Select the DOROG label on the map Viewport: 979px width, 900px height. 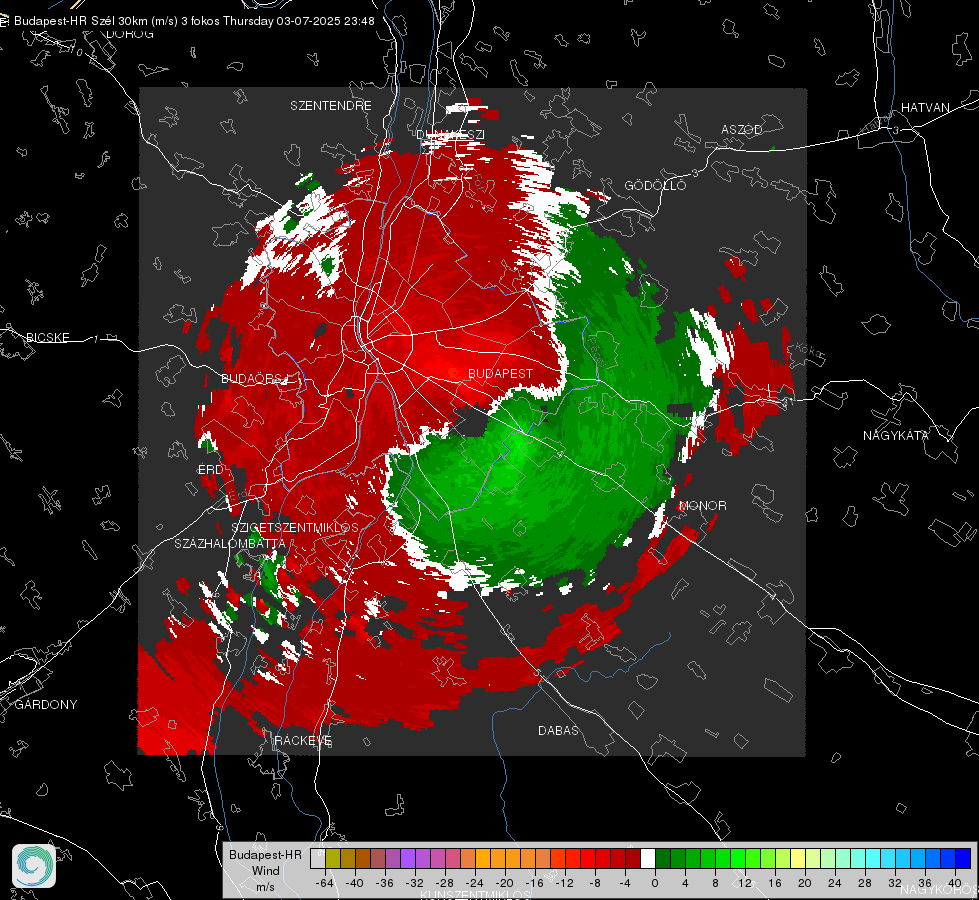130,34
